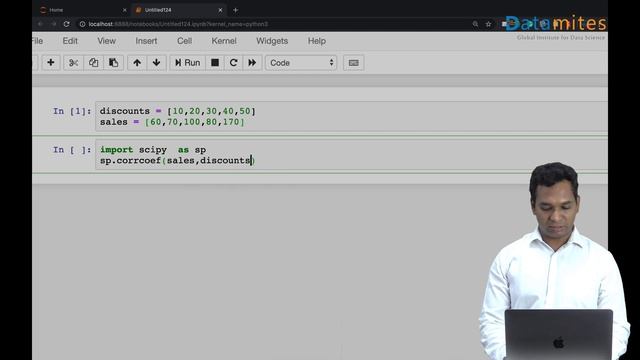
Task: Bookmark this page with the star icon
Action: [488, 24]
